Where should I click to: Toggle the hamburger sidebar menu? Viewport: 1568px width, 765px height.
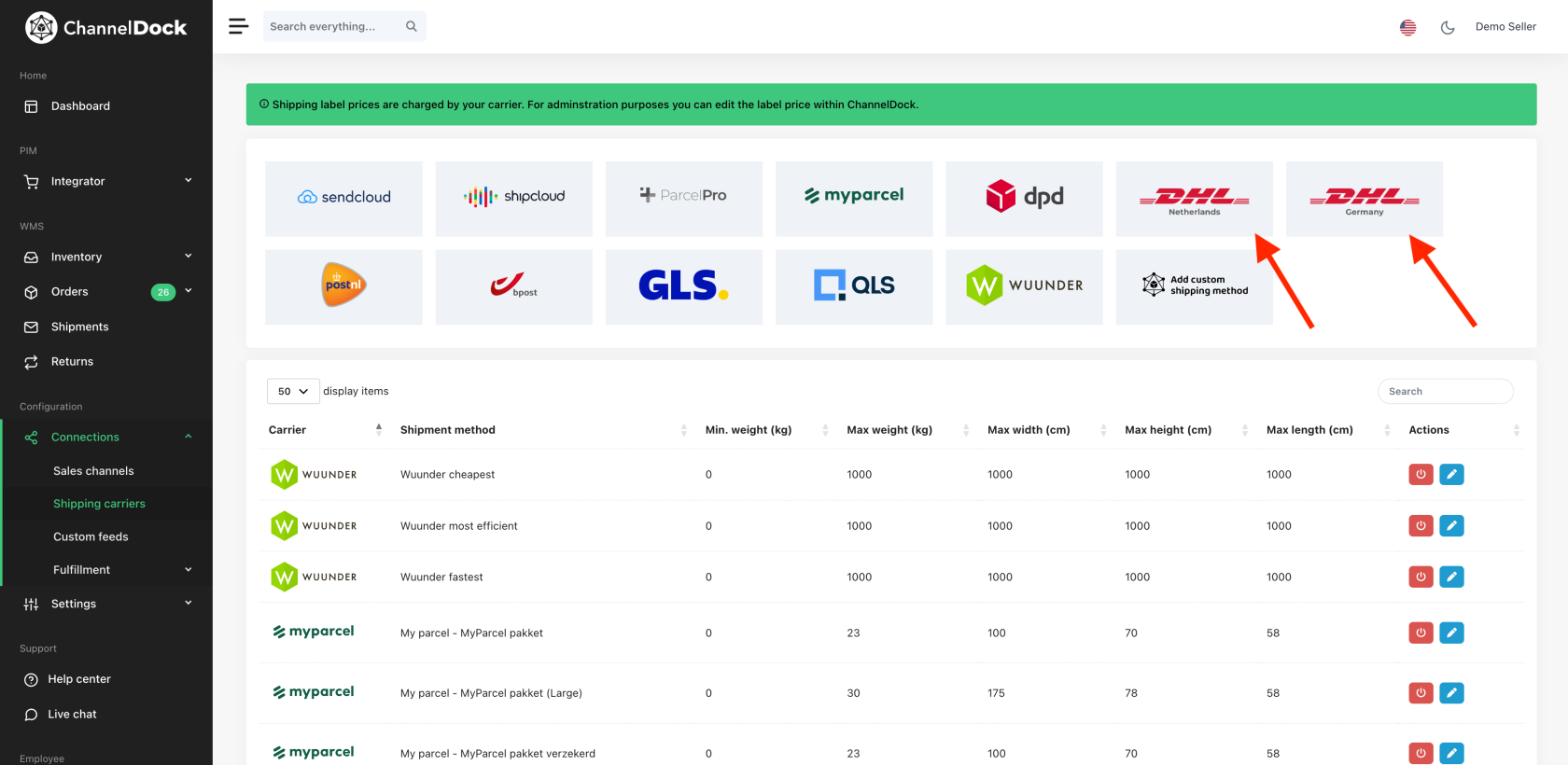(239, 26)
